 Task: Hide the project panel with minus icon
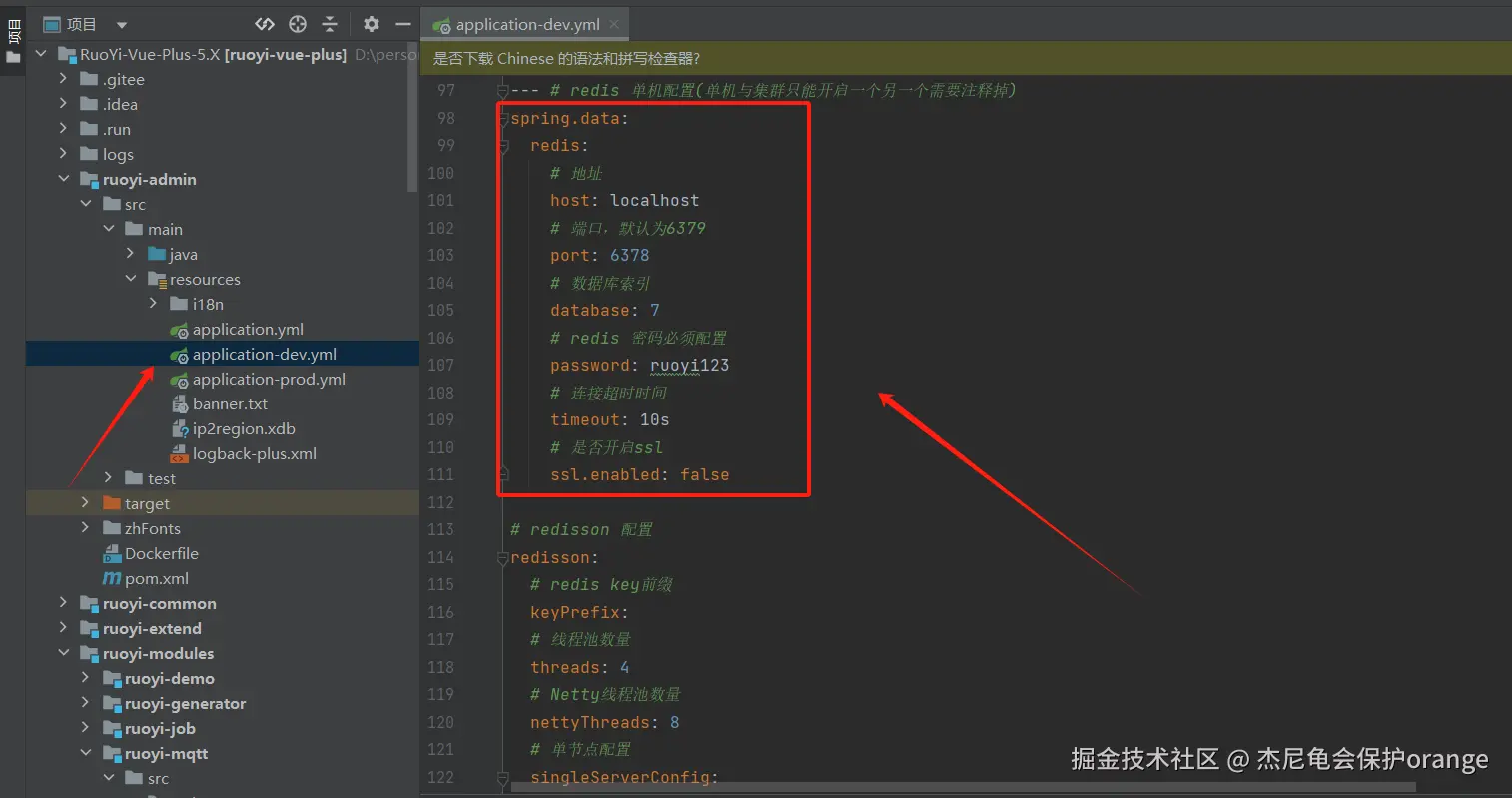[x=403, y=24]
